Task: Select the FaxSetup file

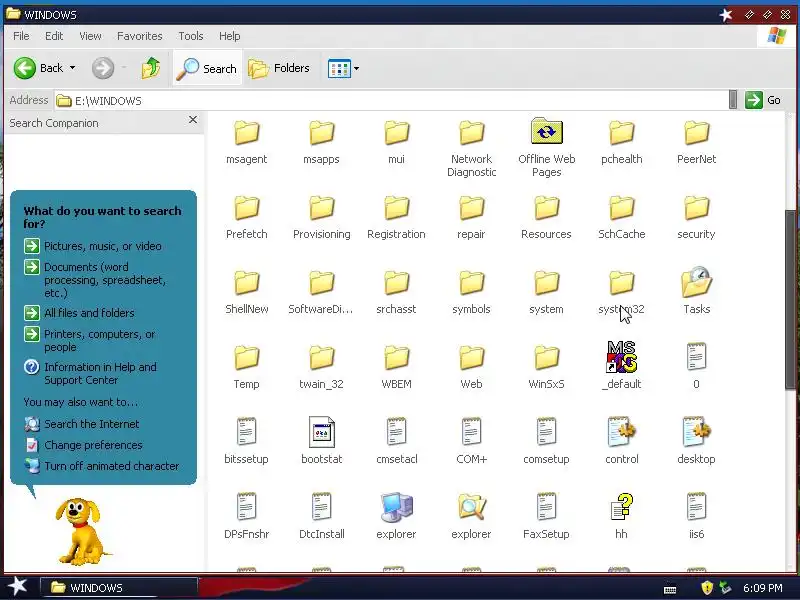Action: click(x=546, y=516)
